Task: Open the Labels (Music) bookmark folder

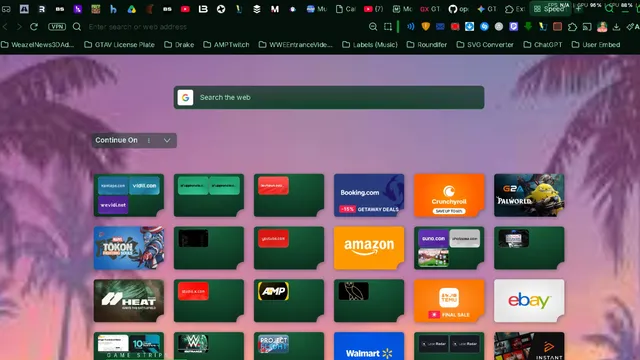Action: [x=370, y=44]
